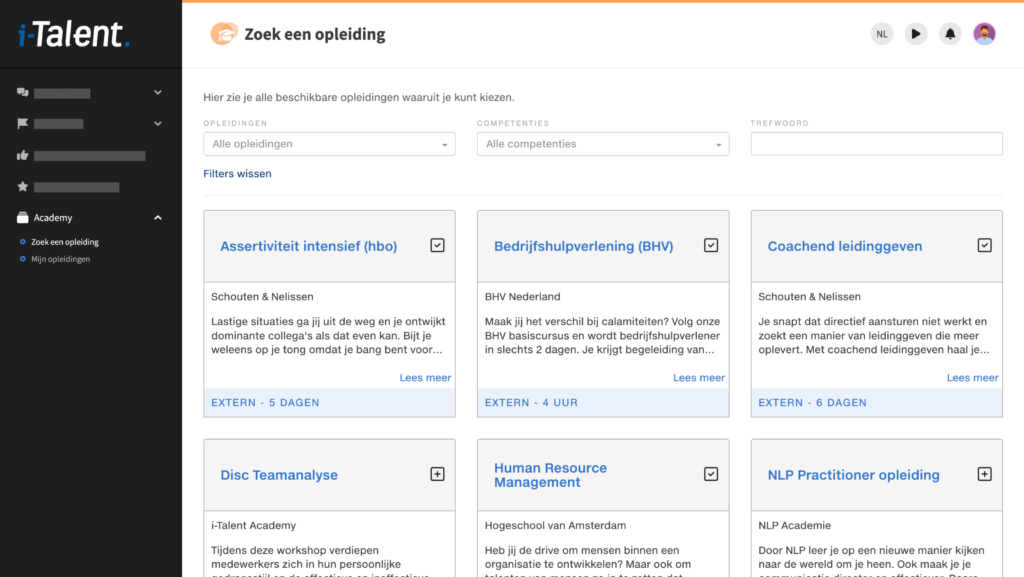1024x577 pixels.
Task: Click the chat bubbles sidebar icon
Action: pyautogui.click(x=23, y=93)
